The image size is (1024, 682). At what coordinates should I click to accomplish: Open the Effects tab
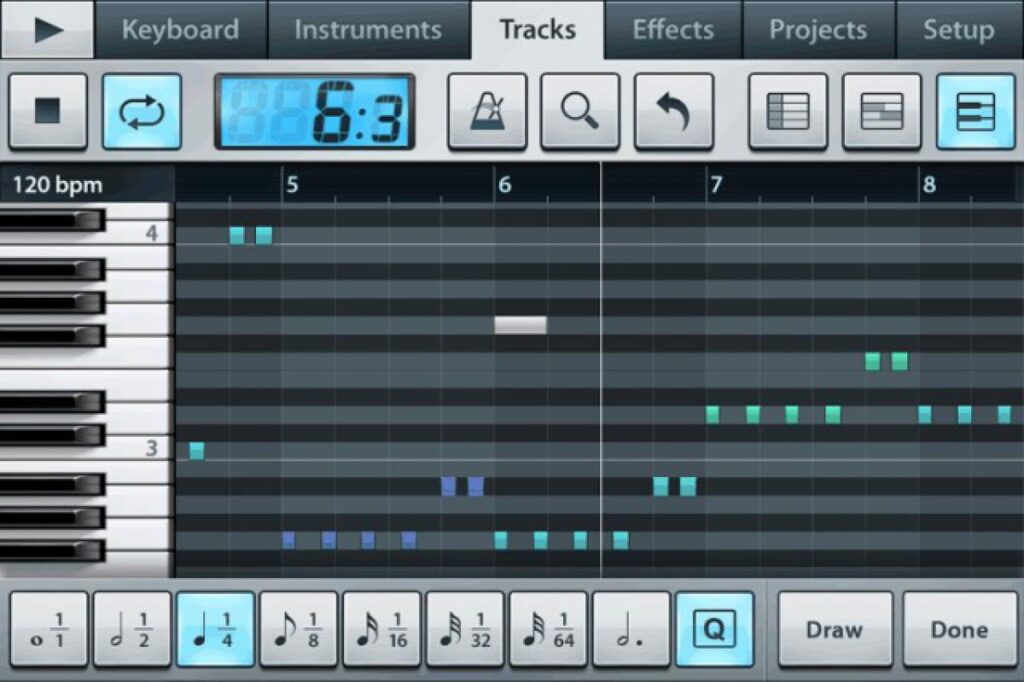click(673, 30)
